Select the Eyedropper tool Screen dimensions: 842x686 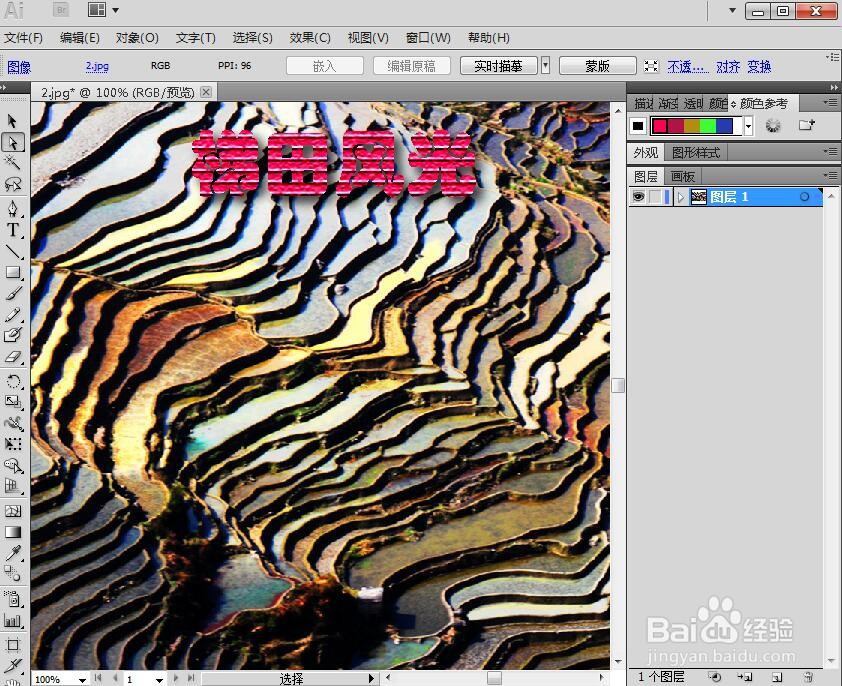[x=13, y=553]
